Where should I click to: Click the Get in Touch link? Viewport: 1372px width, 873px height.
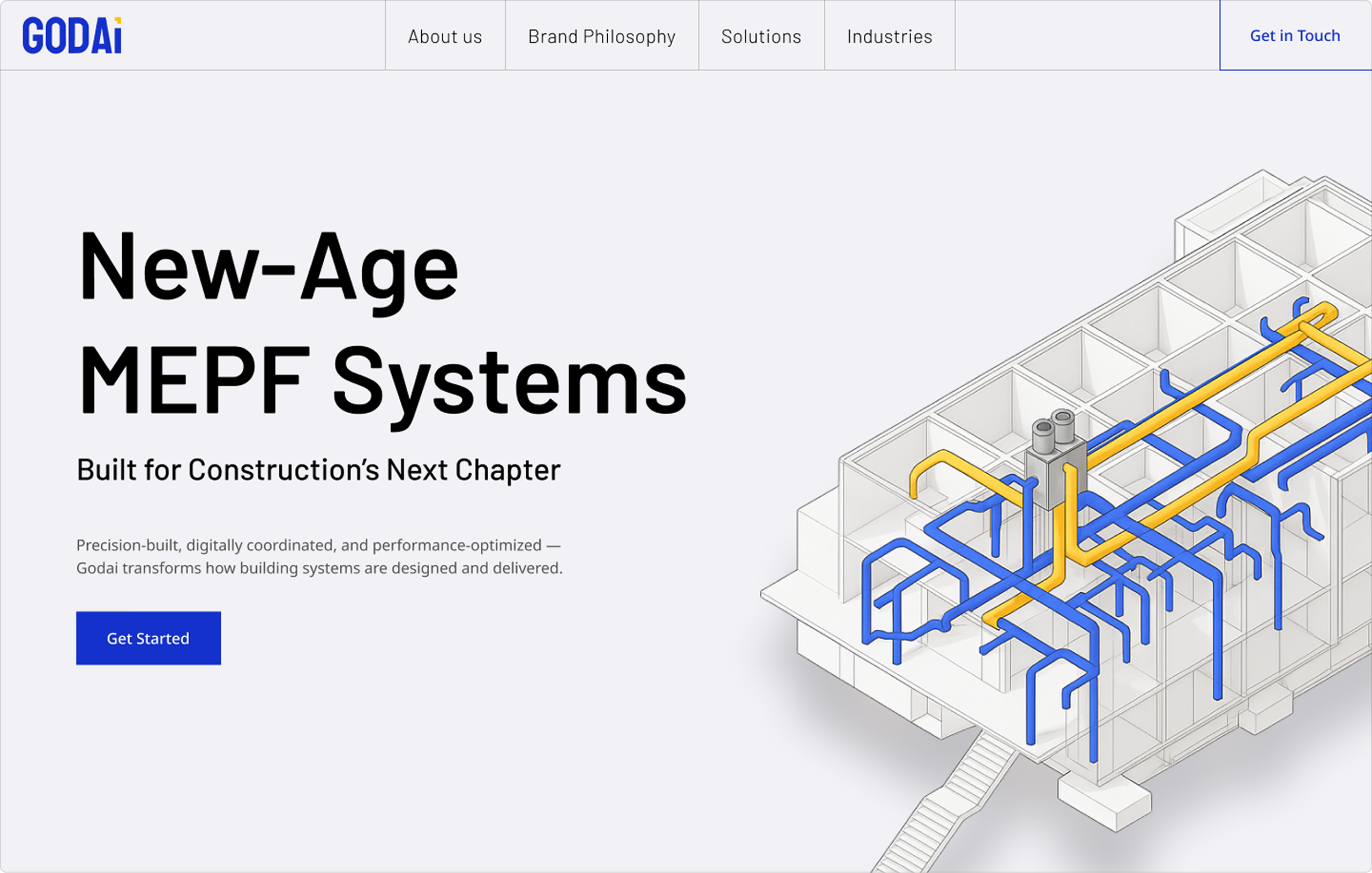(x=1294, y=35)
